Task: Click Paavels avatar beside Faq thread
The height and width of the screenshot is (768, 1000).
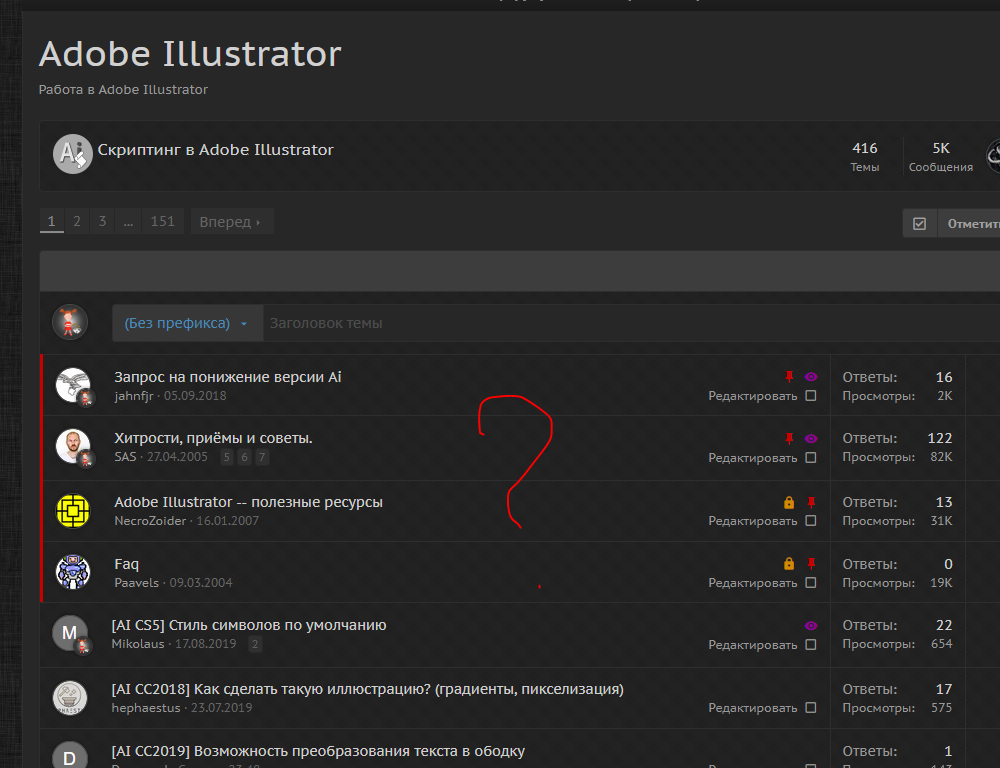Action: 73,572
